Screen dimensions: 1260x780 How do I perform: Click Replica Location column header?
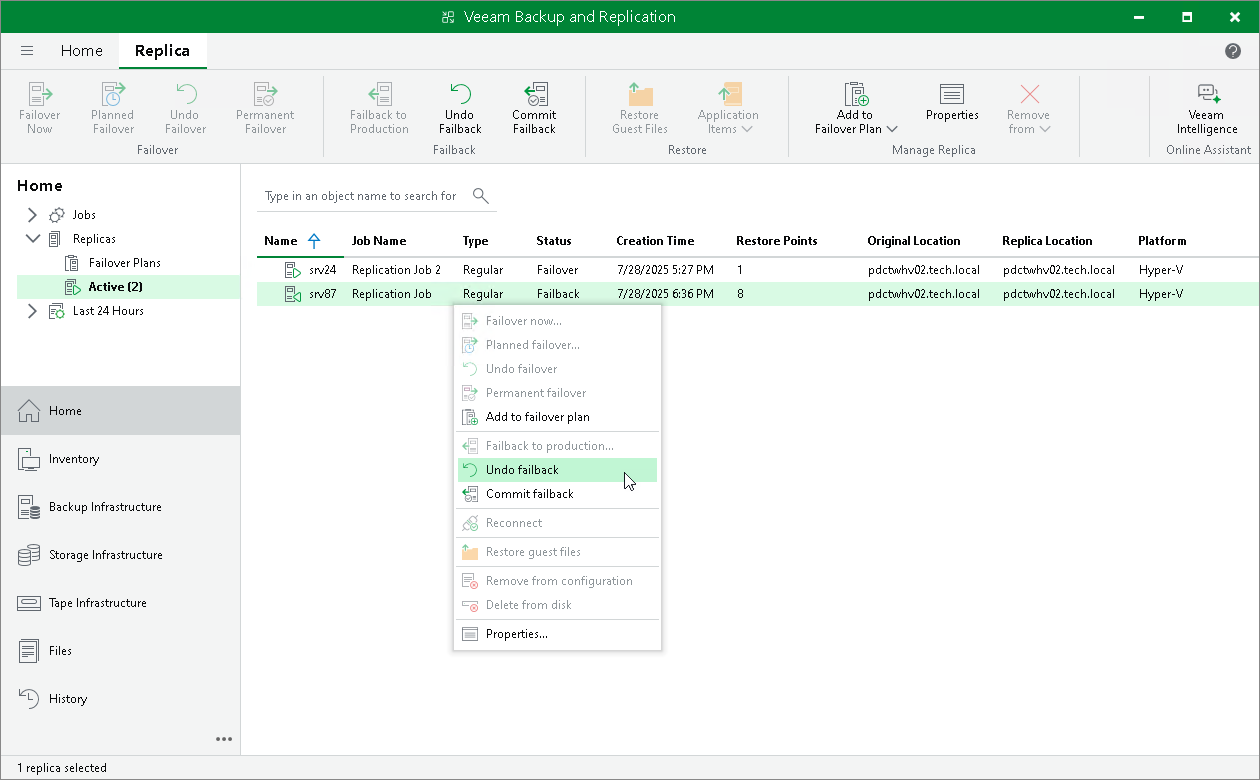1047,241
